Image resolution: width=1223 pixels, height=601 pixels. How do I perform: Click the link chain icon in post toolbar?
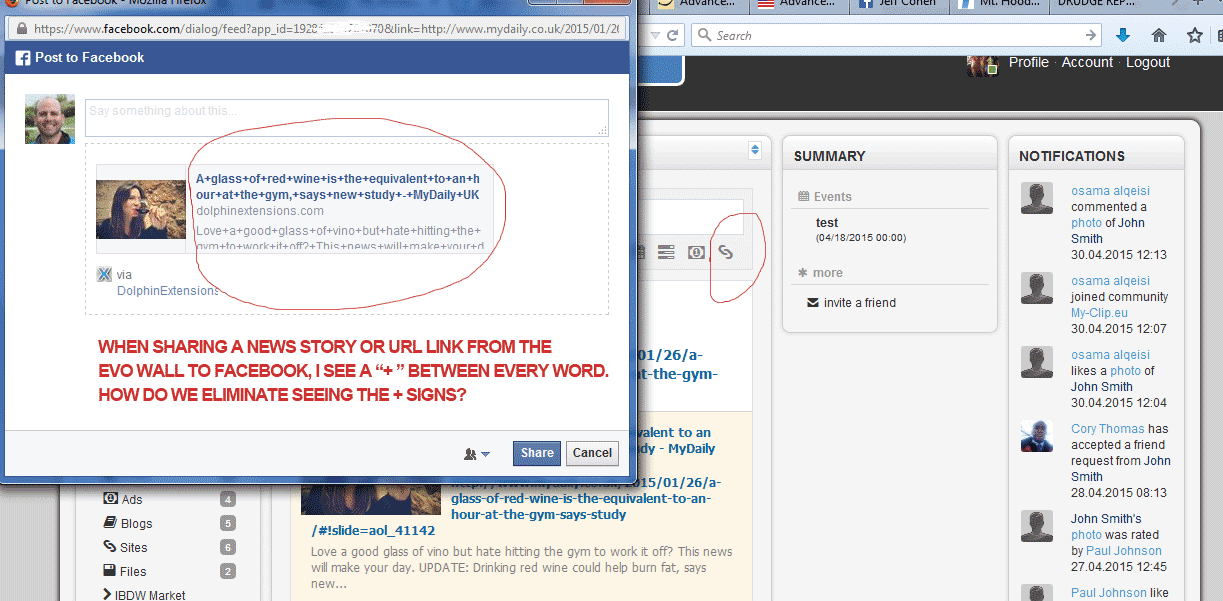point(726,253)
